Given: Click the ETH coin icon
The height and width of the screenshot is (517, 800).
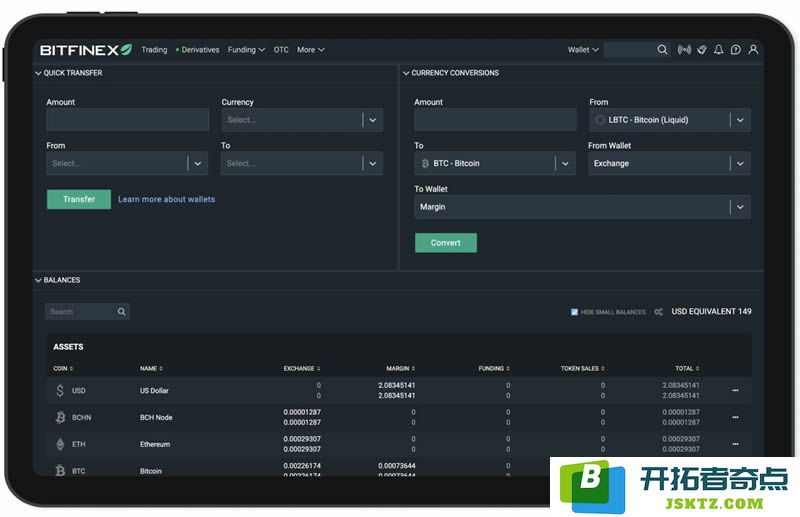Looking at the screenshot, I should click(x=60, y=444).
